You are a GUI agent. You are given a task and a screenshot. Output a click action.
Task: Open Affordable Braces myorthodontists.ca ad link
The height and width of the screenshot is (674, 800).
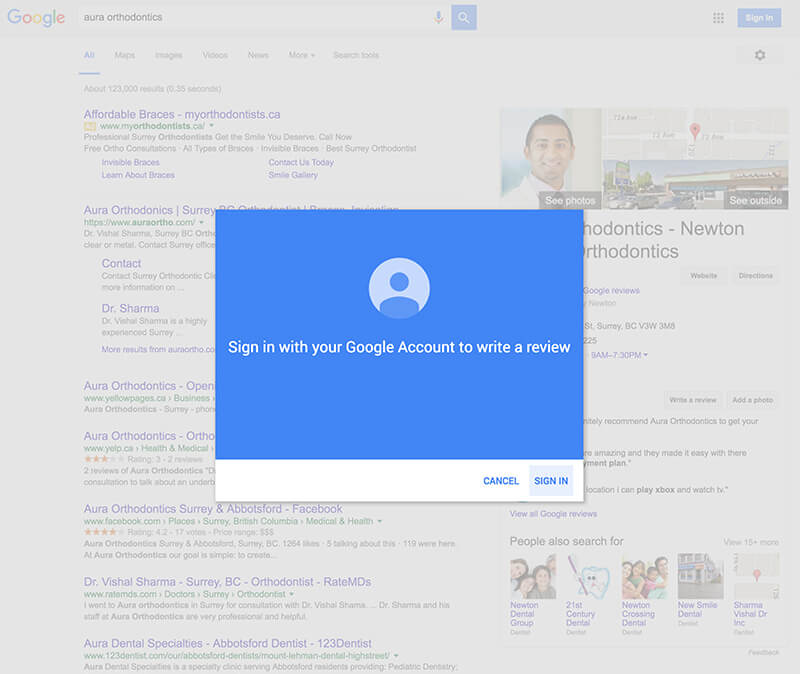point(182,114)
